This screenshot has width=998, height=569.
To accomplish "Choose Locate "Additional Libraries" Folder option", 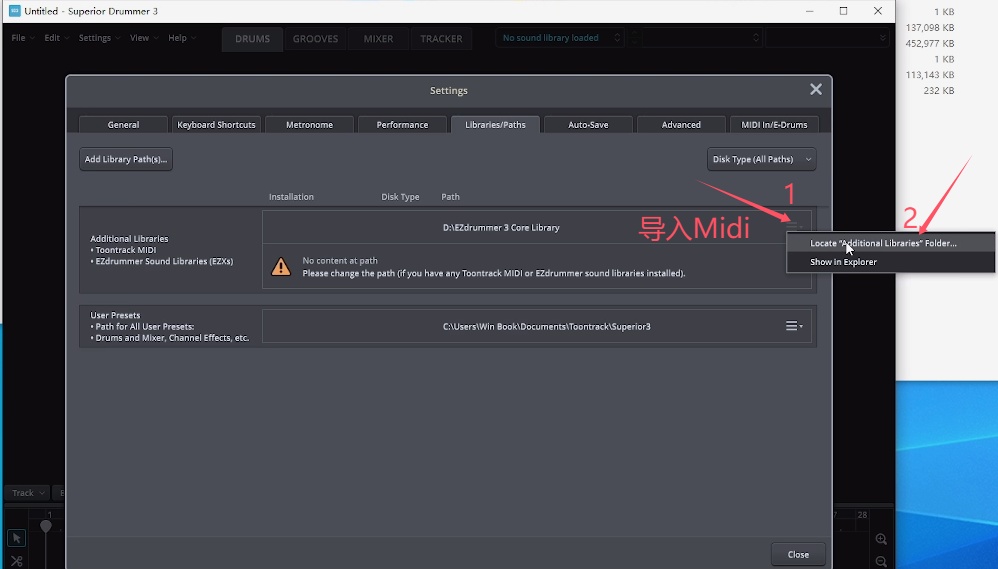I will click(883, 243).
